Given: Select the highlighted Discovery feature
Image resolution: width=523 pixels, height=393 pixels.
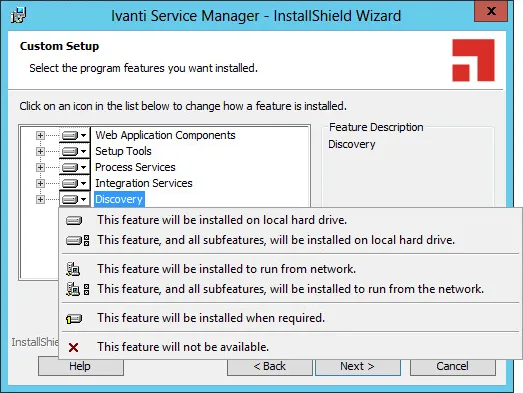Looking at the screenshot, I should click(119, 199).
